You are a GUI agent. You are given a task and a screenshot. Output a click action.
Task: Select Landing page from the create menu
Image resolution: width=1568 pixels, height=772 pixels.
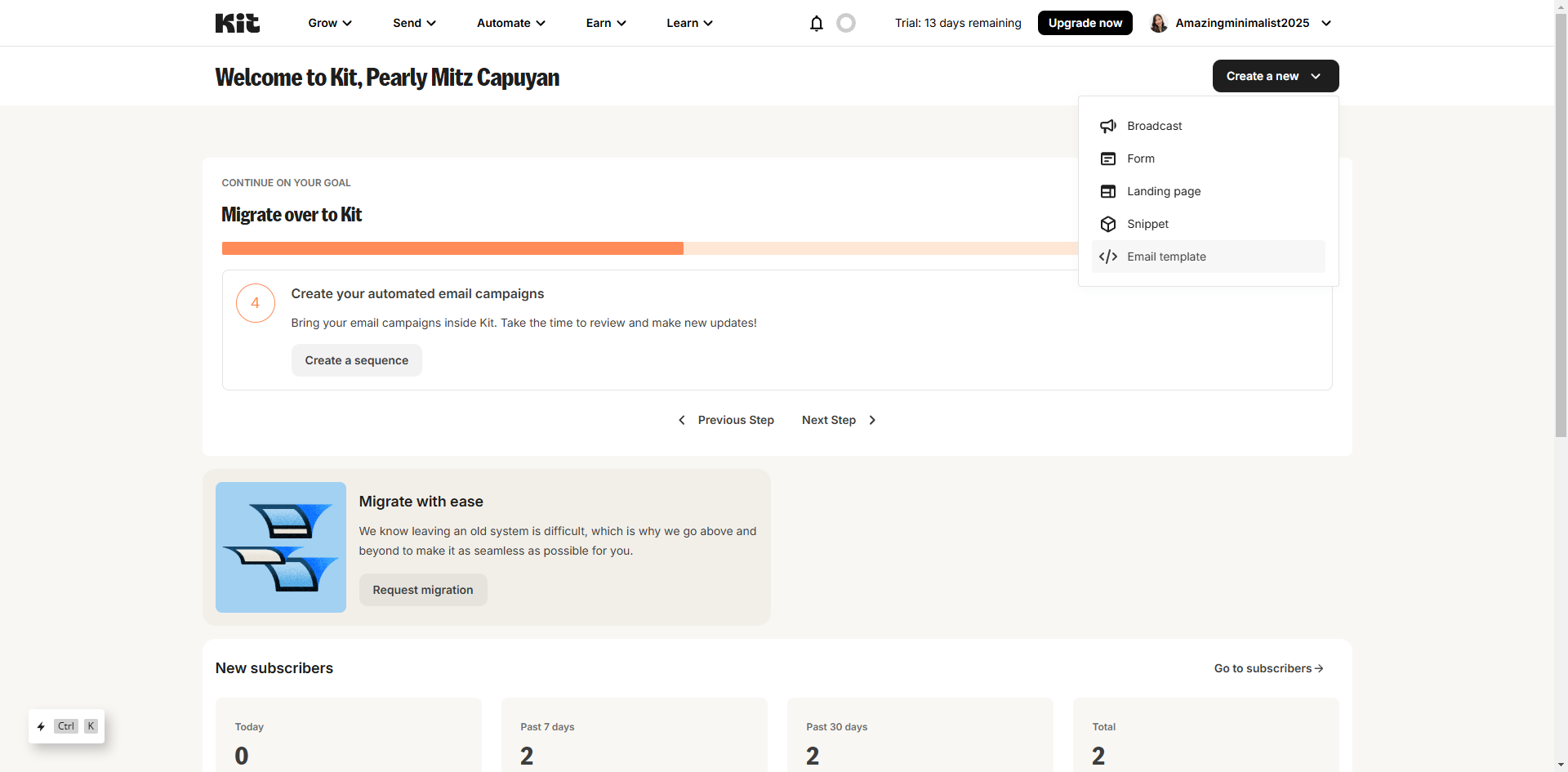tap(1209, 191)
